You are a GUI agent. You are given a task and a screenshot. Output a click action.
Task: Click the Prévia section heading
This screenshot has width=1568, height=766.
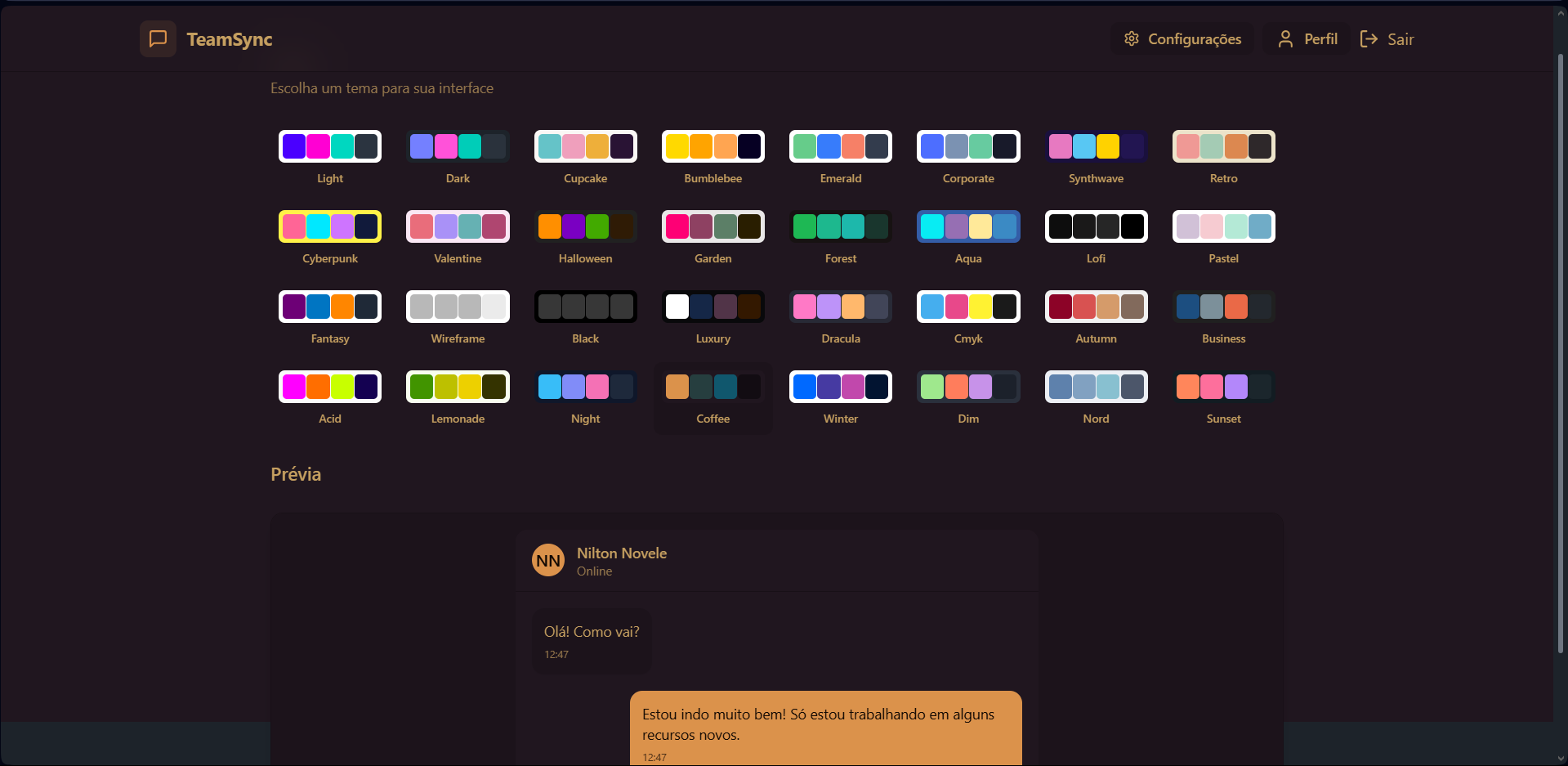296,474
